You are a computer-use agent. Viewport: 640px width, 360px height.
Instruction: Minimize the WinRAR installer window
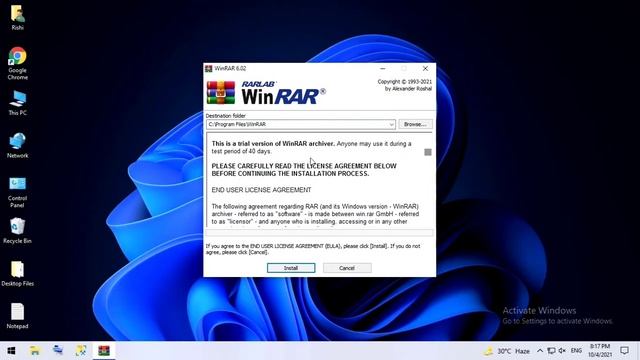tap(382, 68)
